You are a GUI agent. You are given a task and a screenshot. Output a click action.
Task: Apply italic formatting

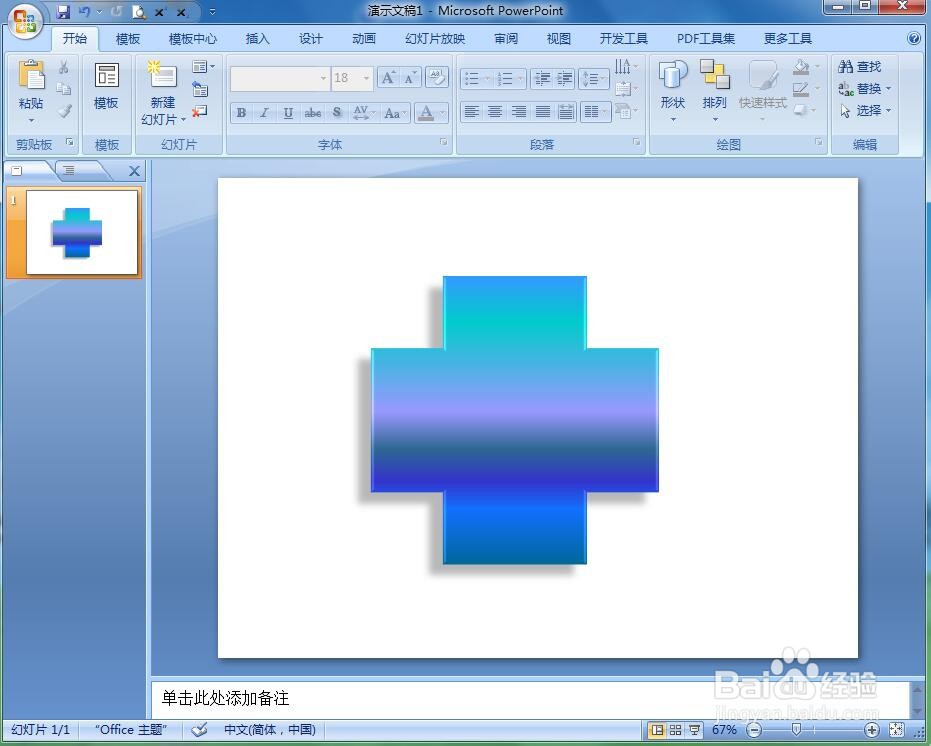pos(264,112)
